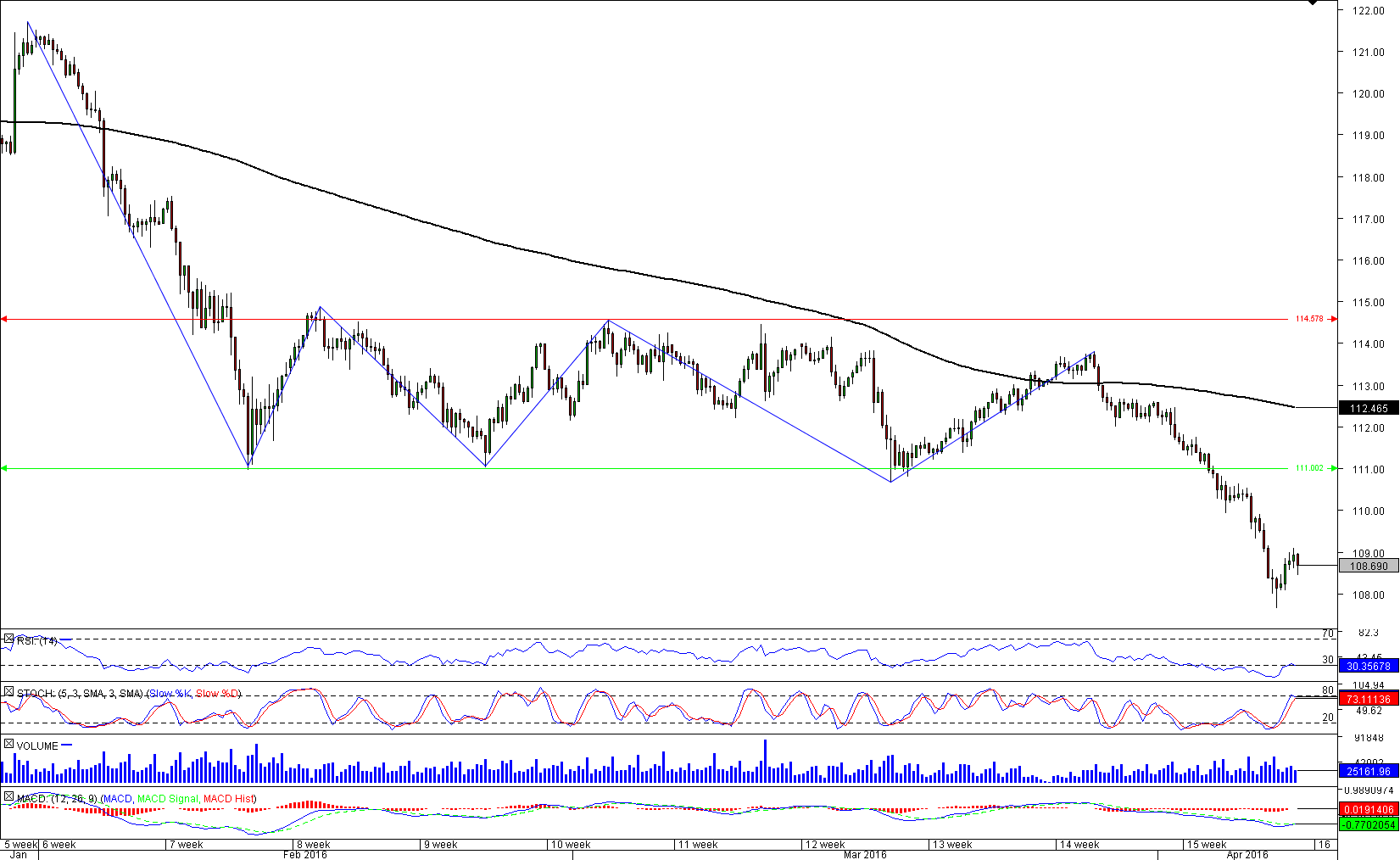
Task: Click the Slow %D legend label
Action: [217, 694]
